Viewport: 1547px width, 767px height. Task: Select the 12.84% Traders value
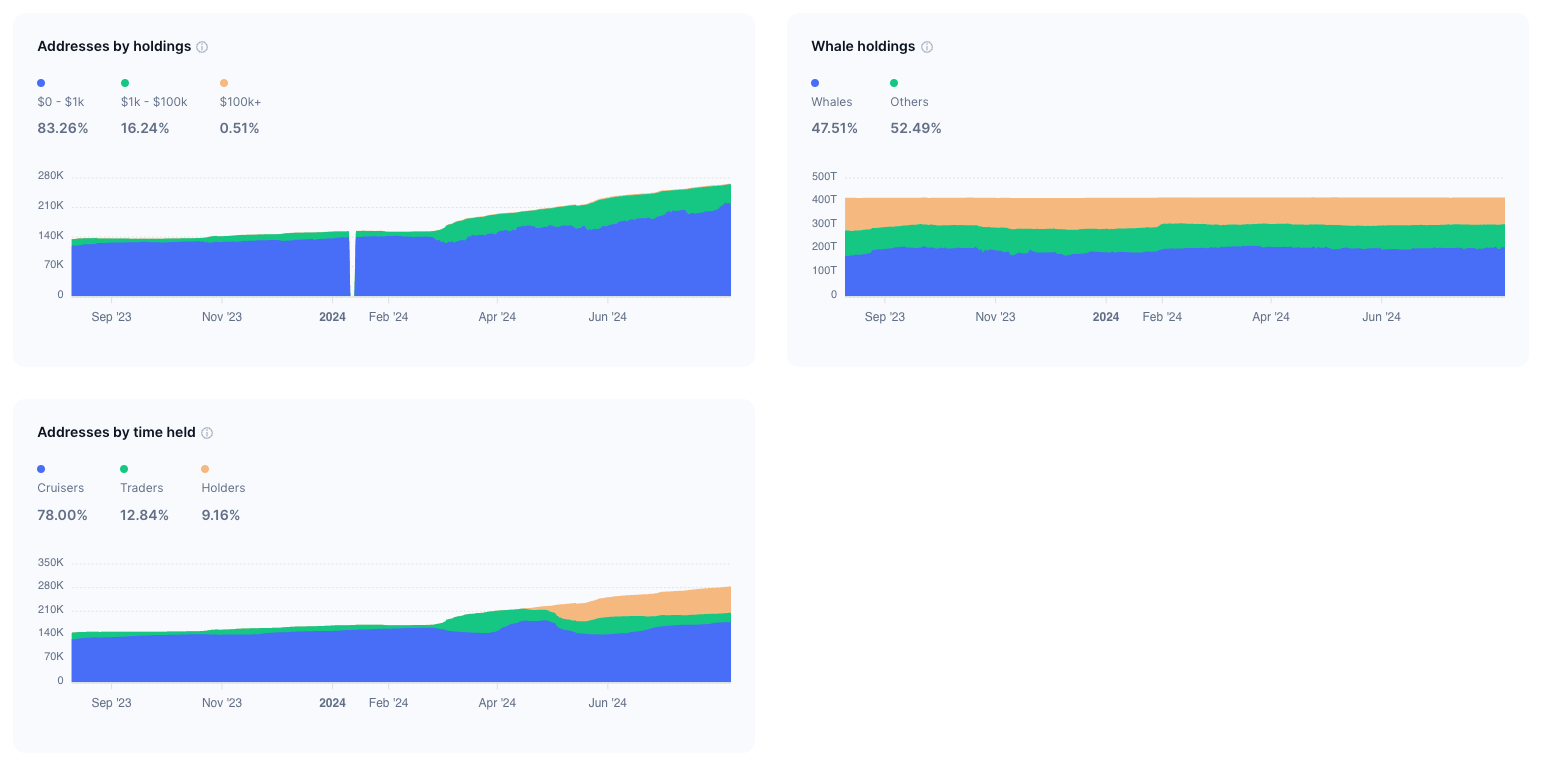144,515
